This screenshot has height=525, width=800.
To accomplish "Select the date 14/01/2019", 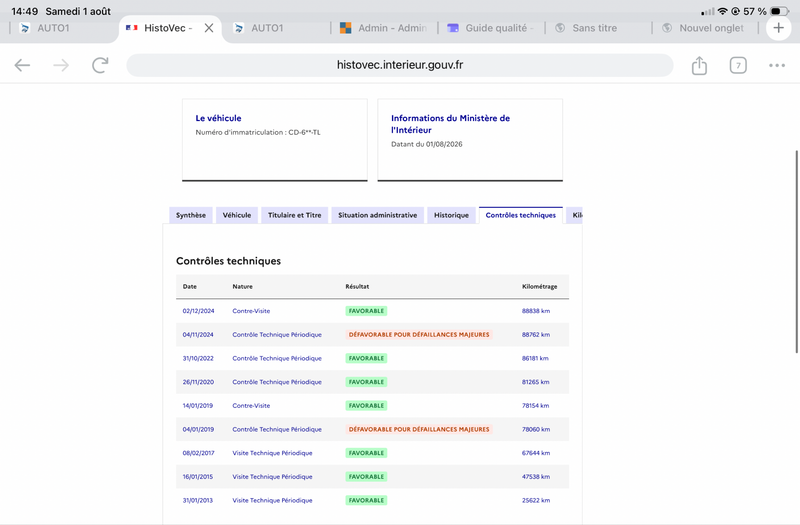I will click(197, 406).
